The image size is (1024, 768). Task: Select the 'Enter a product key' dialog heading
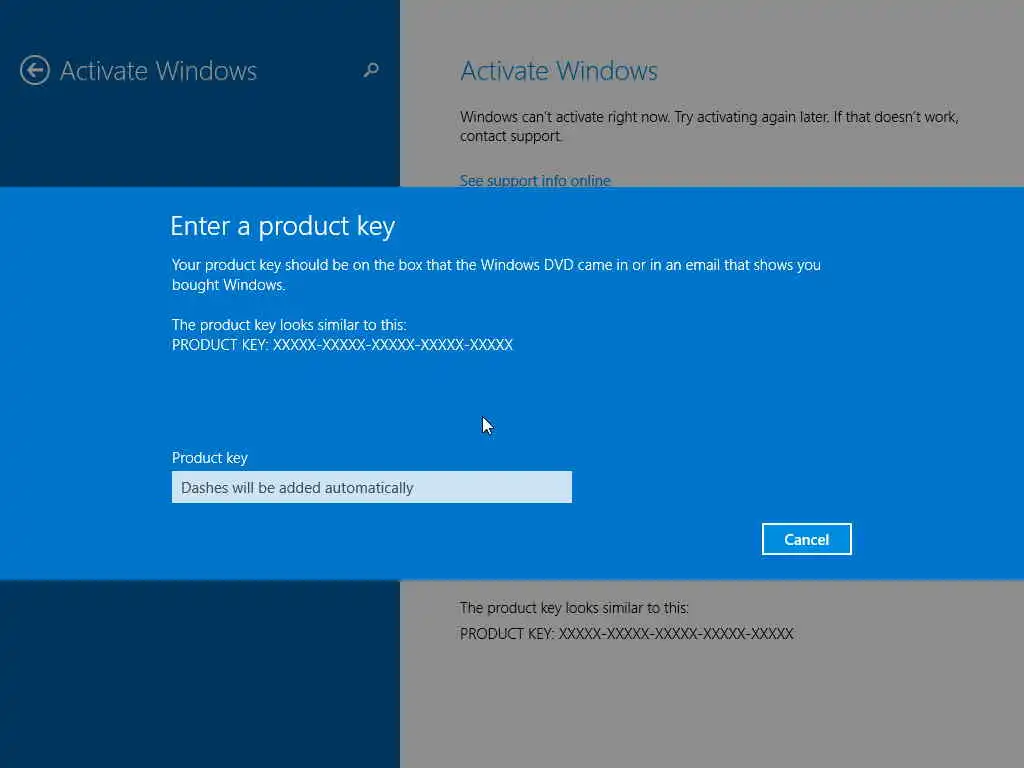pos(282,227)
